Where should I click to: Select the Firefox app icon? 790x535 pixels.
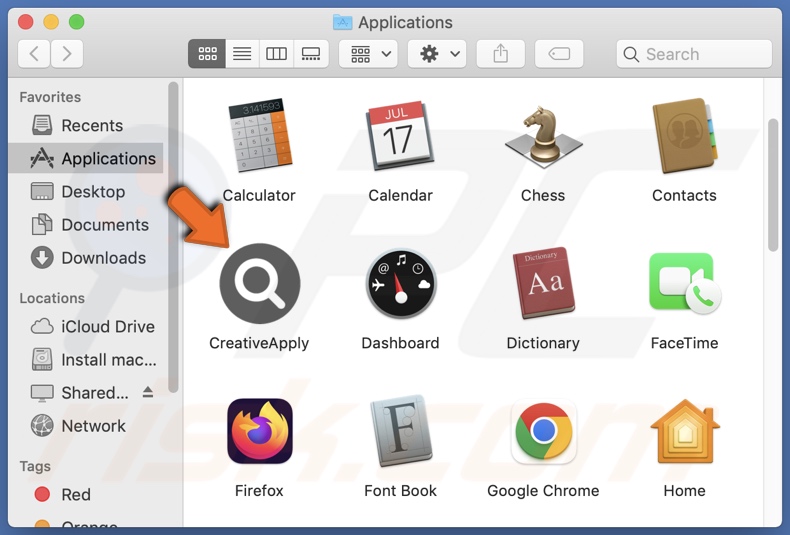[260, 431]
